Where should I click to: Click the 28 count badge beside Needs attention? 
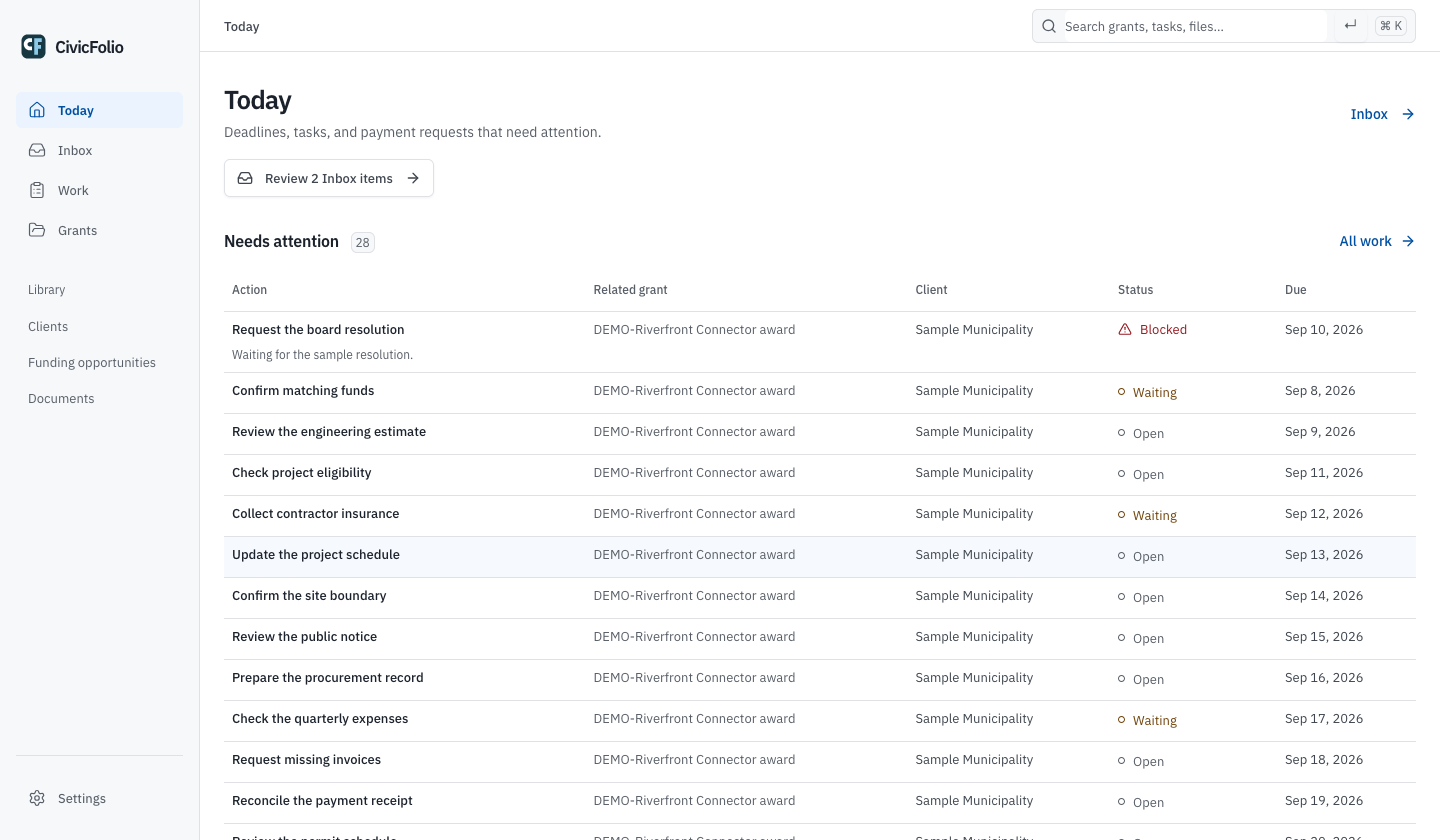tap(363, 242)
